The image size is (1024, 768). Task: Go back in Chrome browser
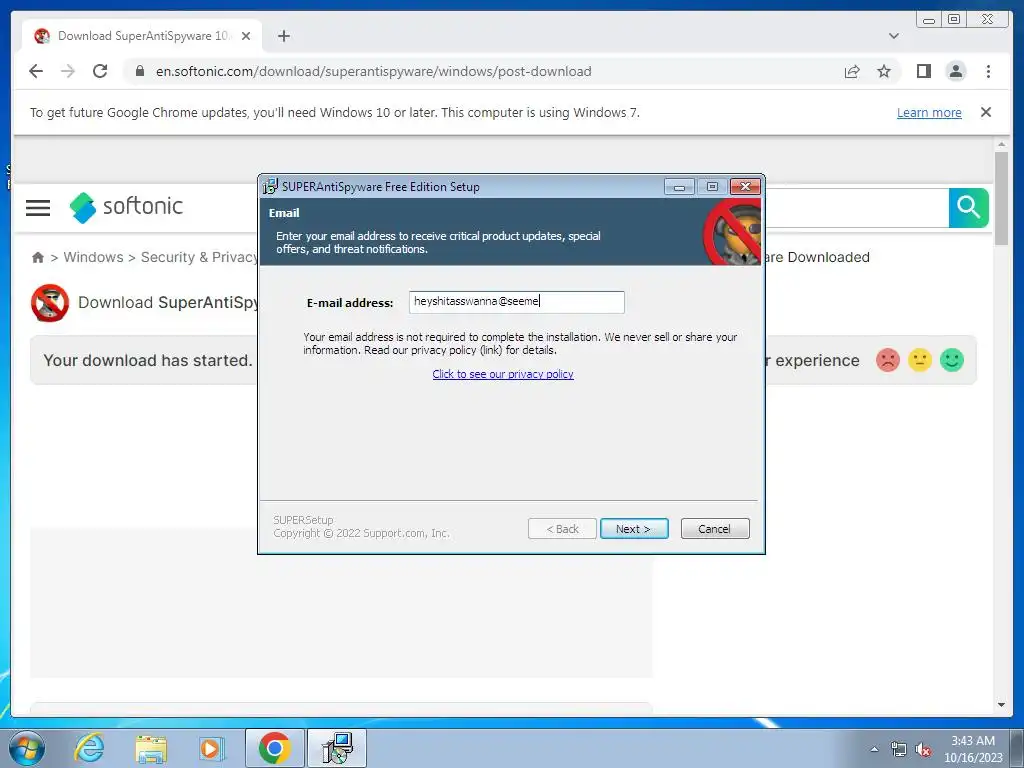coord(36,71)
